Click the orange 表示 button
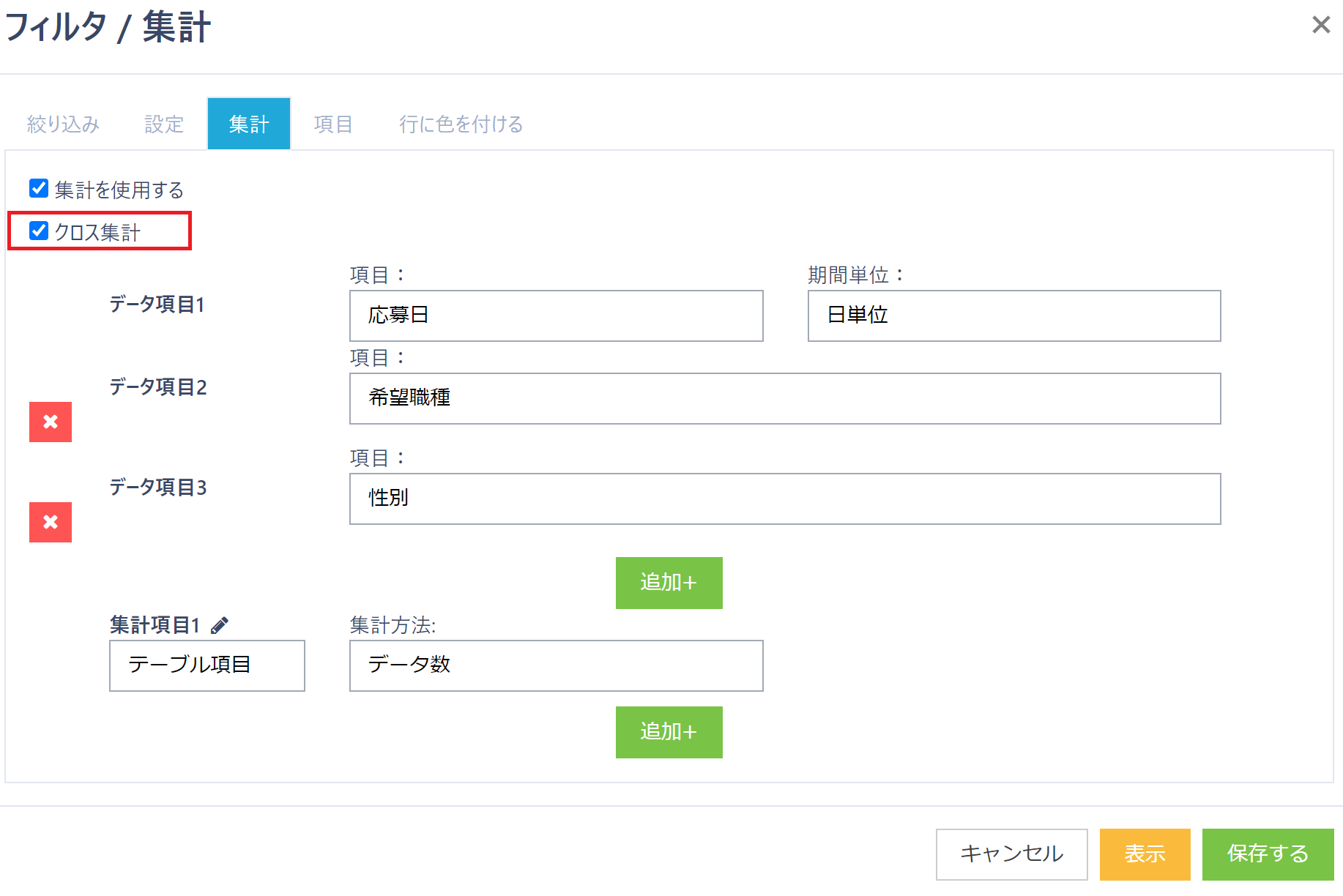The height and width of the screenshot is (896, 1343). coord(1145,854)
